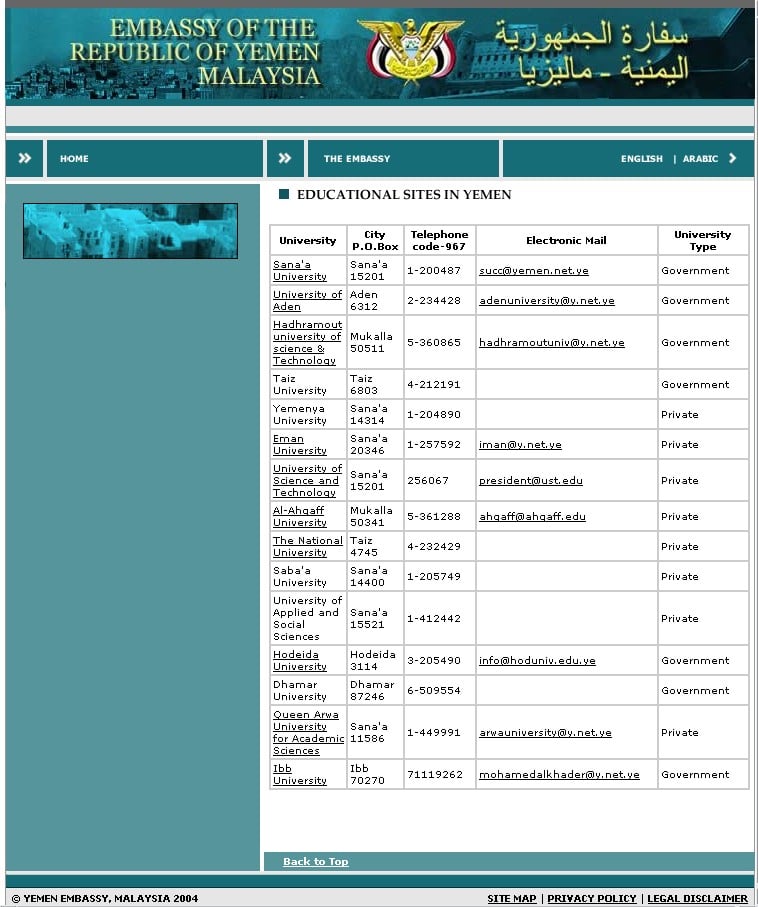Email hadhramoutuniv@y.net.ye
The image size is (758, 907).
(551, 342)
